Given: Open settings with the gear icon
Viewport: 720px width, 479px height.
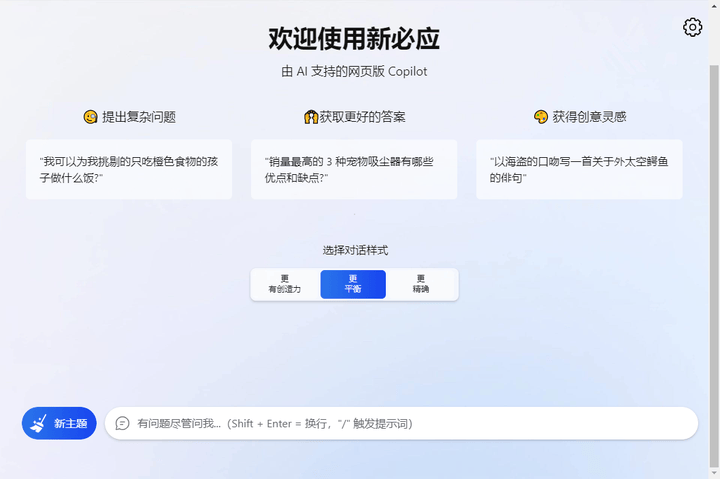Looking at the screenshot, I should tap(692, 28).
